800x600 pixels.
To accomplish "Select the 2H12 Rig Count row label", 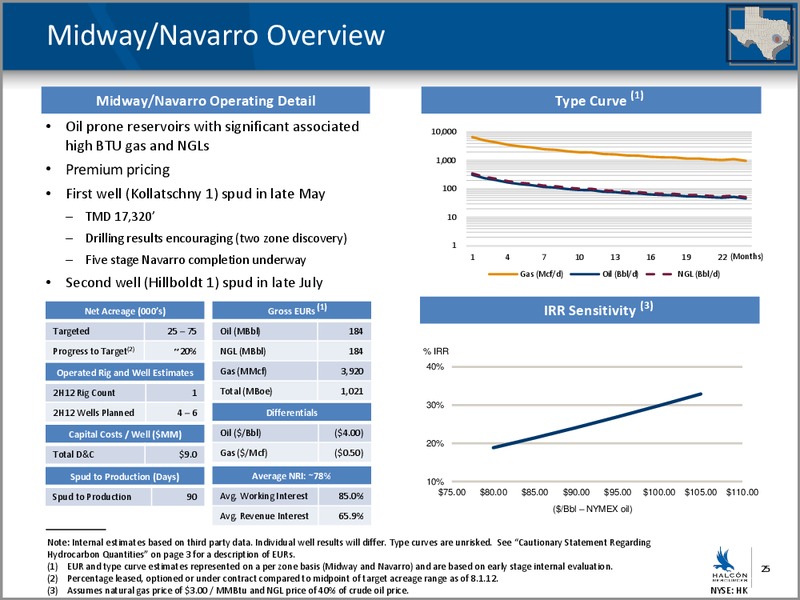I will coord(84,393).
